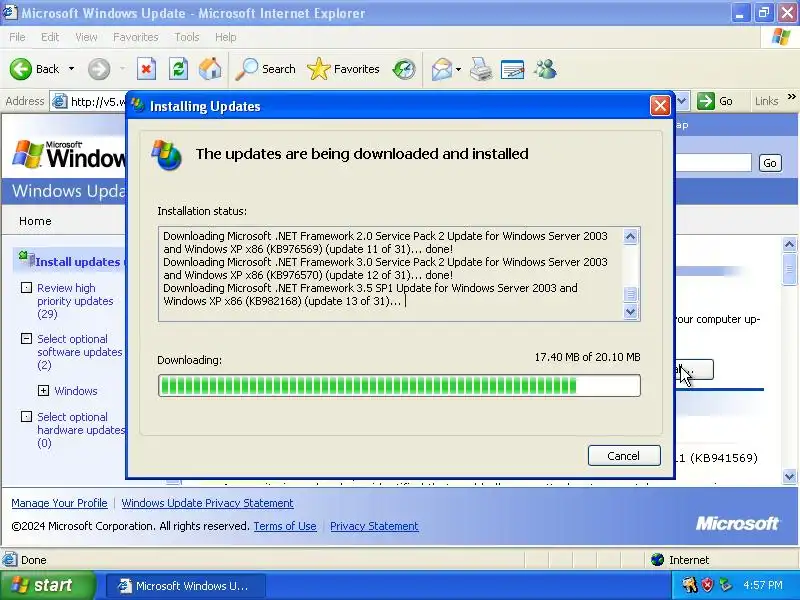Open the Favorites star toolbar button
The image size is (800, 600).
343,69
